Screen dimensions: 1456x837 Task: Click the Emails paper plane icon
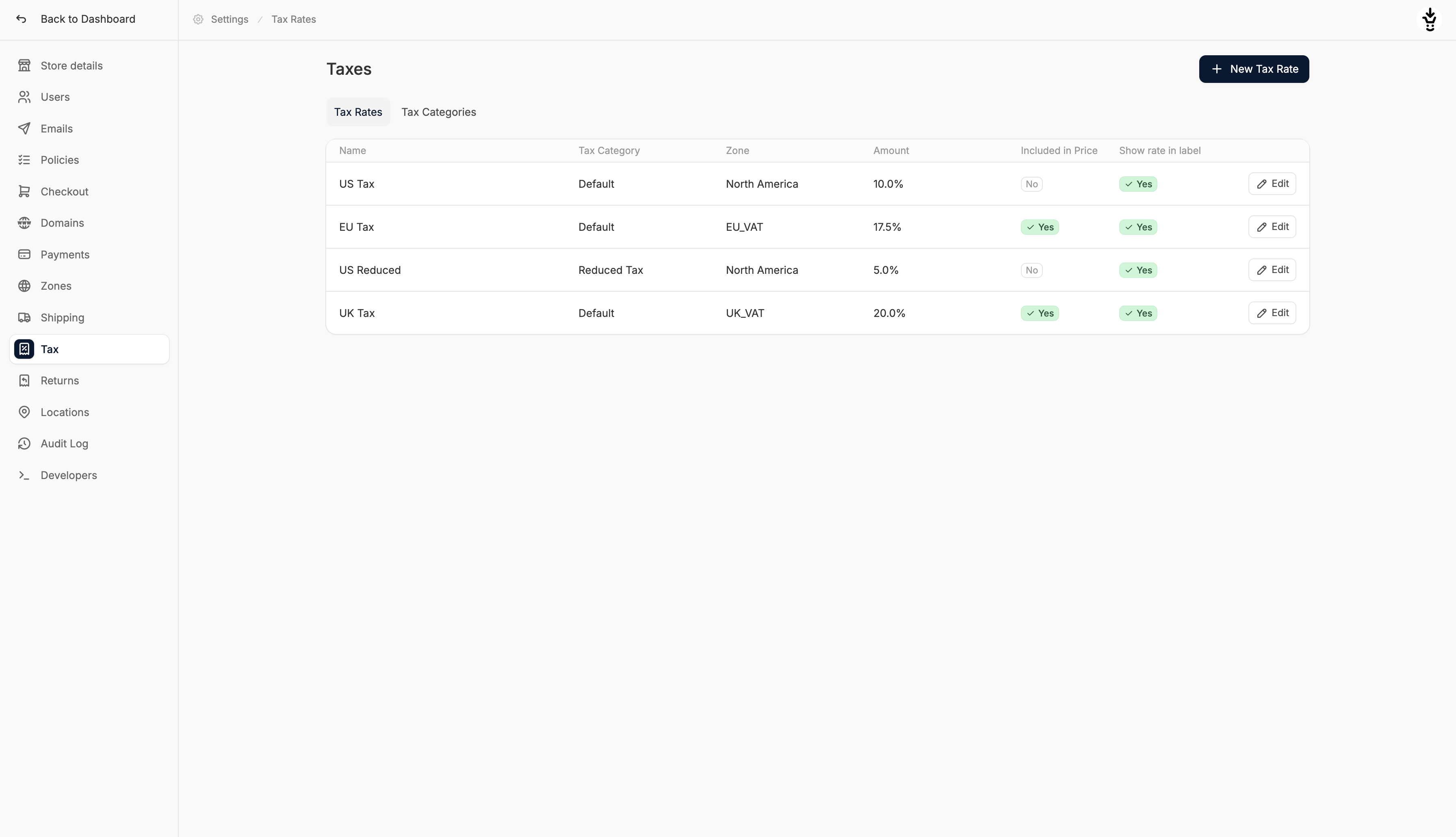coord(24,128)
